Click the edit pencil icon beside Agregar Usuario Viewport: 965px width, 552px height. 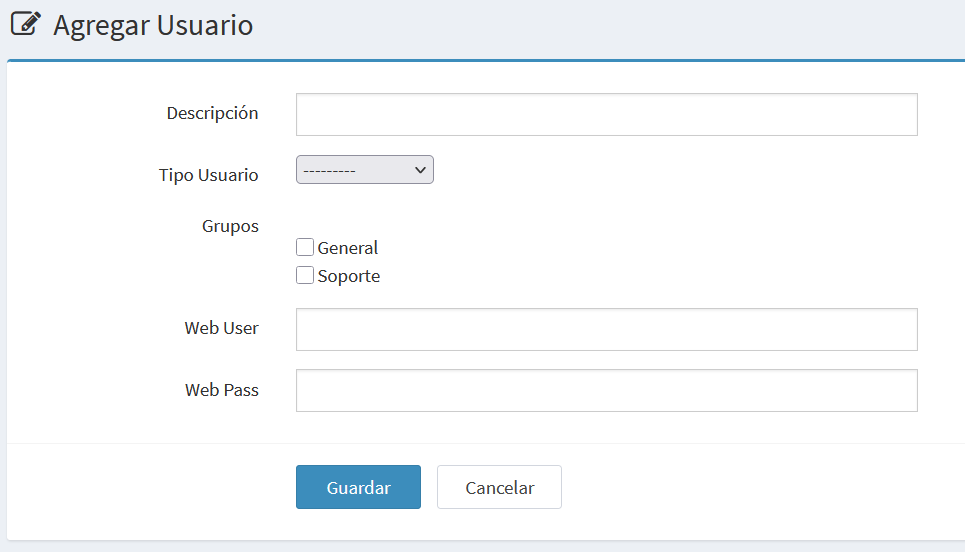tap(26, 24)
